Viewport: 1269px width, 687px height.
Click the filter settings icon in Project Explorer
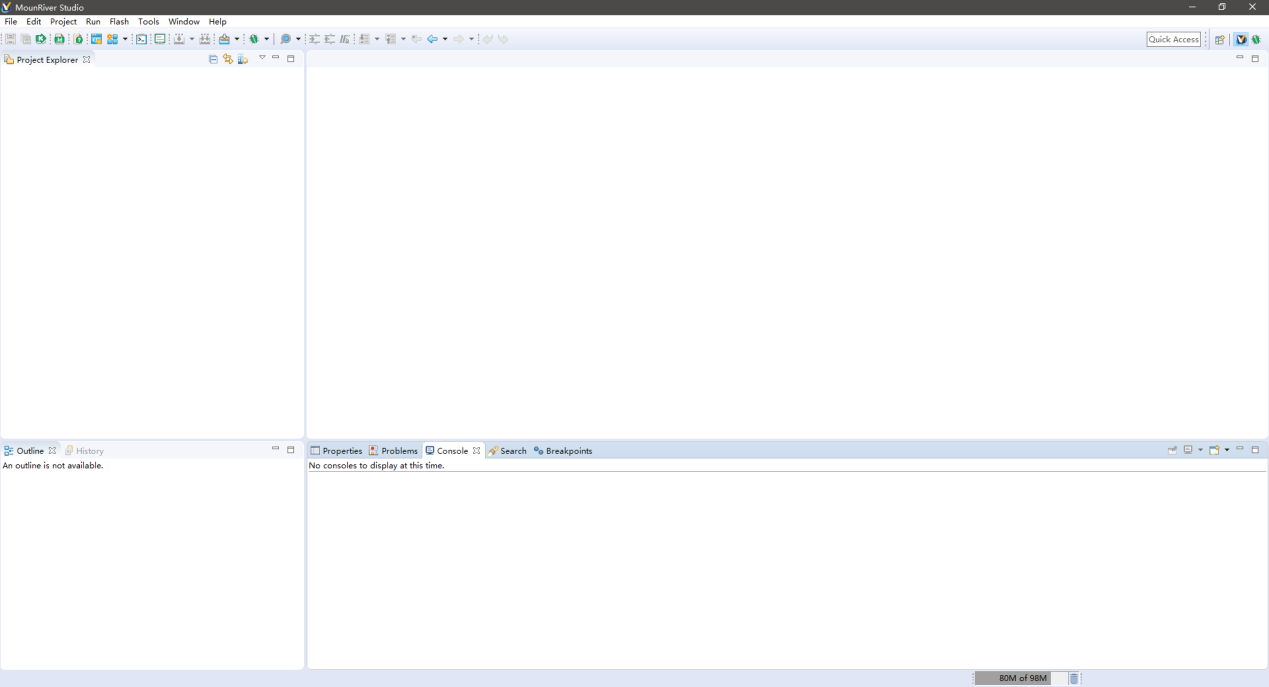click(242, 59)
